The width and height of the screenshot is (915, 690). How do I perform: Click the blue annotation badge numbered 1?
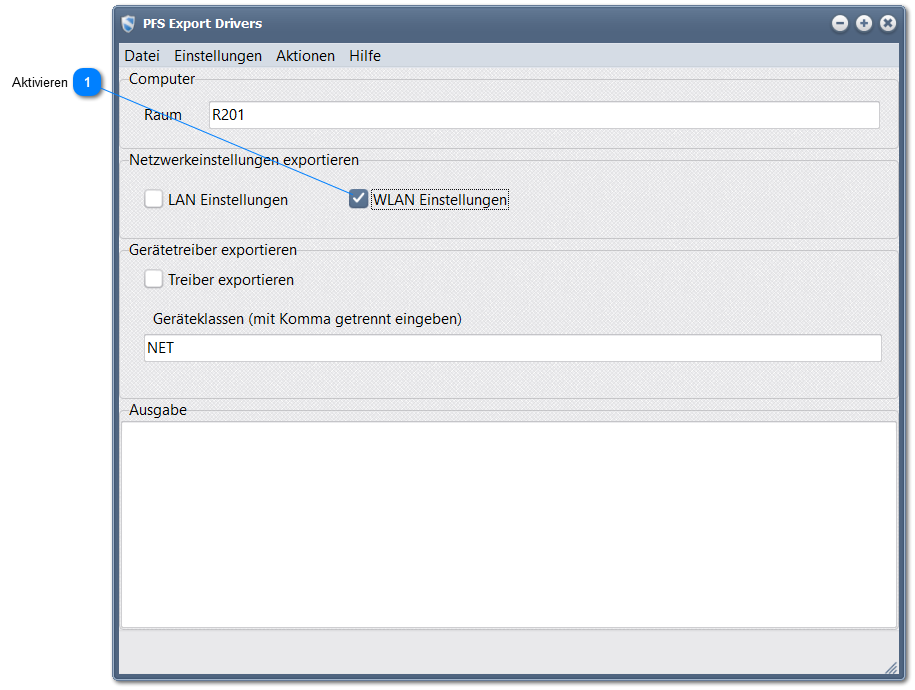(88, 83)
